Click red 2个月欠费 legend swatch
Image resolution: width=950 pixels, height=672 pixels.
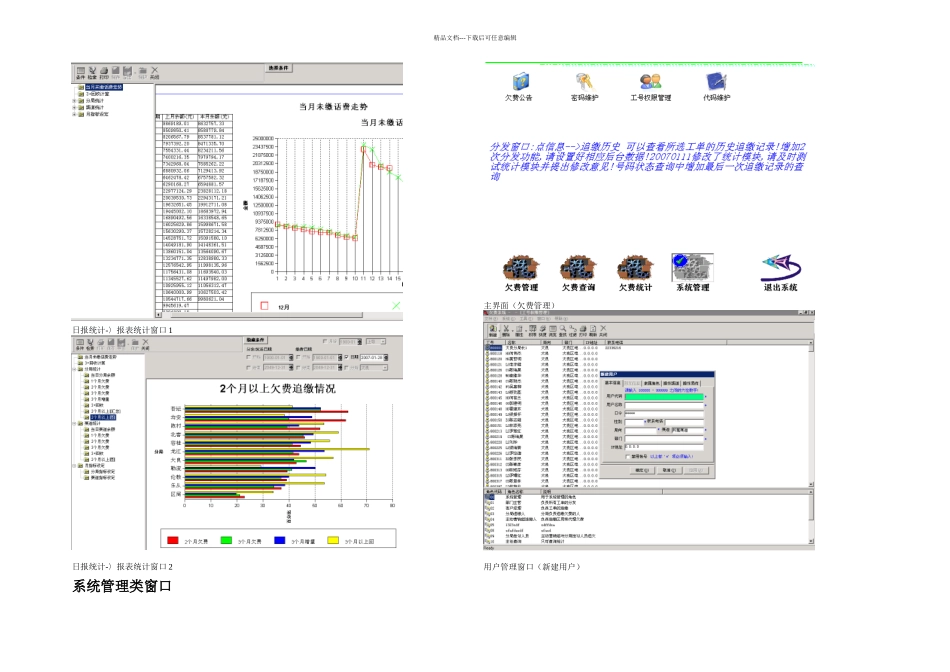(173, 540)
